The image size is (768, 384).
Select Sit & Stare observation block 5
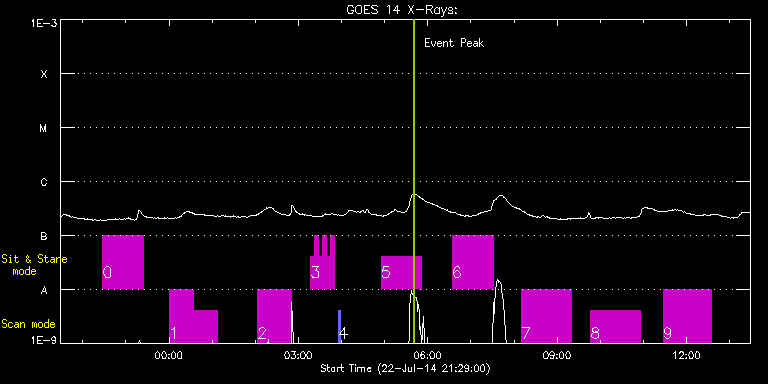pyautogui.click(x=401, y=272)
